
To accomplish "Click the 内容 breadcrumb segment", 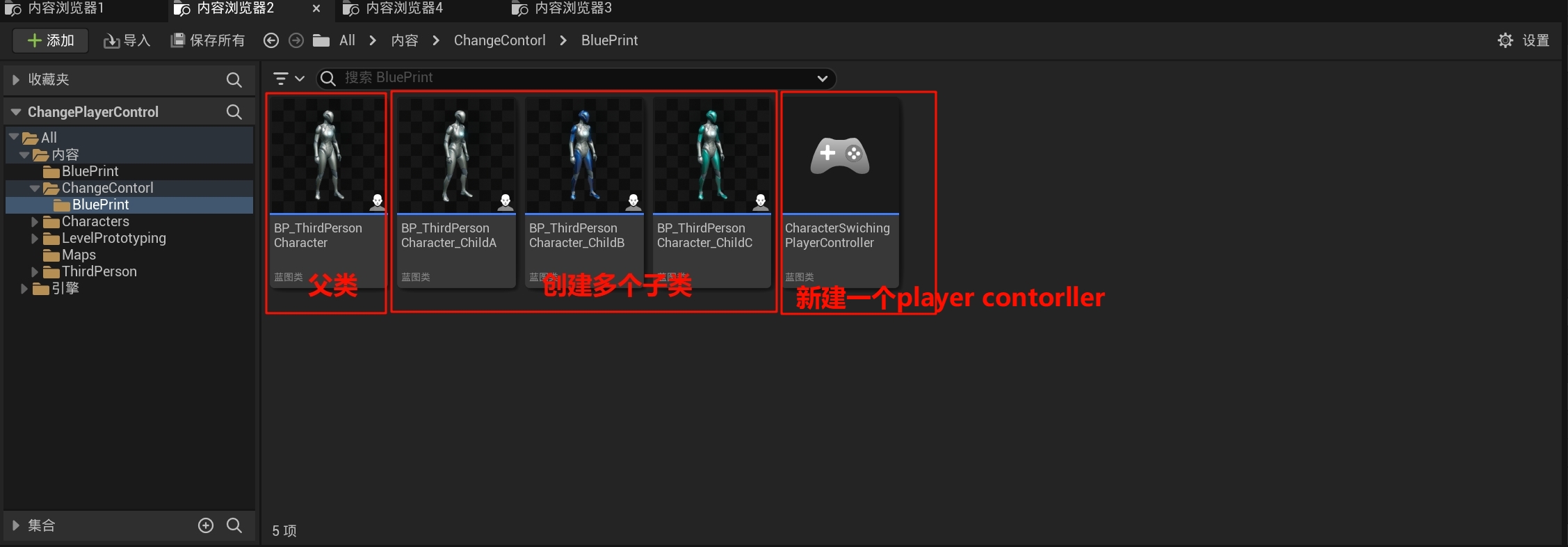I will (x=405, y=40).
